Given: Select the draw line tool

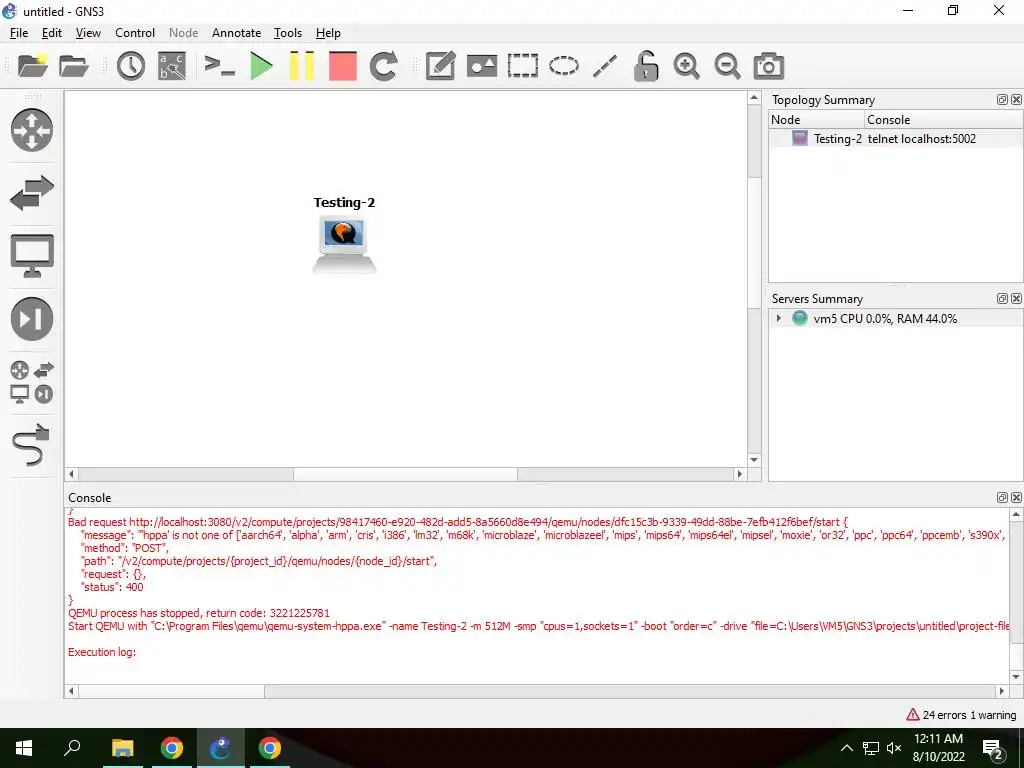Looking at the screenshot, I should pos(605,66).
